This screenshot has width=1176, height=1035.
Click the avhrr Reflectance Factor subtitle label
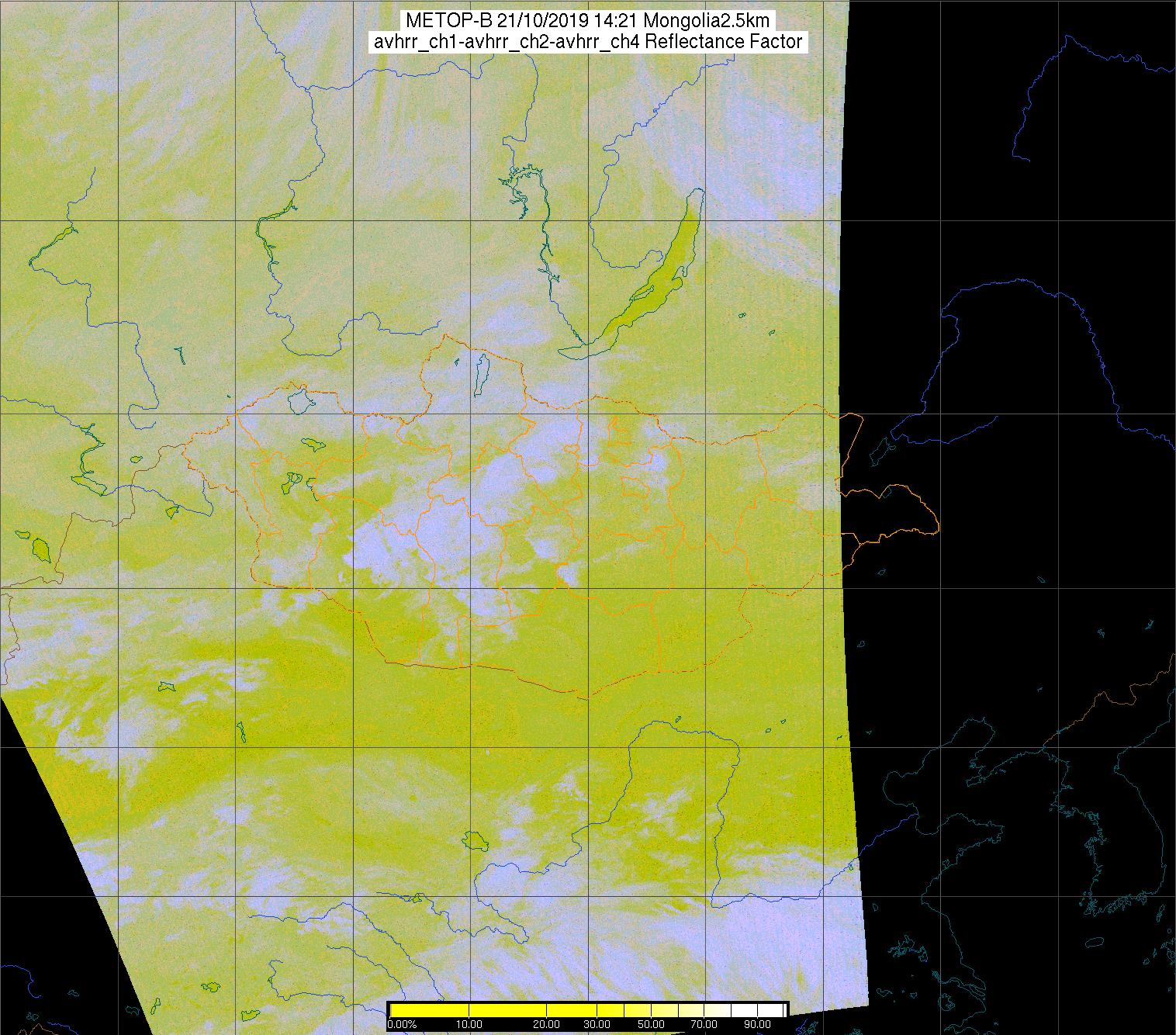[x=587, y=42]
